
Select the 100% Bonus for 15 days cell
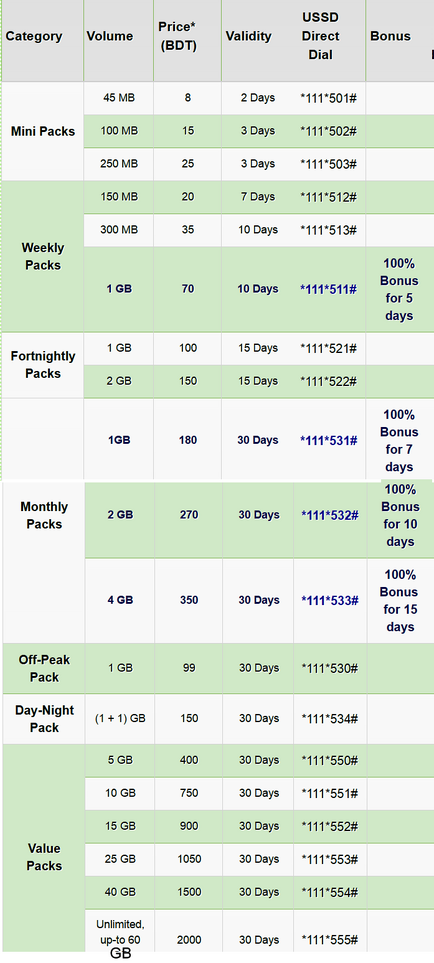point(400,601)
